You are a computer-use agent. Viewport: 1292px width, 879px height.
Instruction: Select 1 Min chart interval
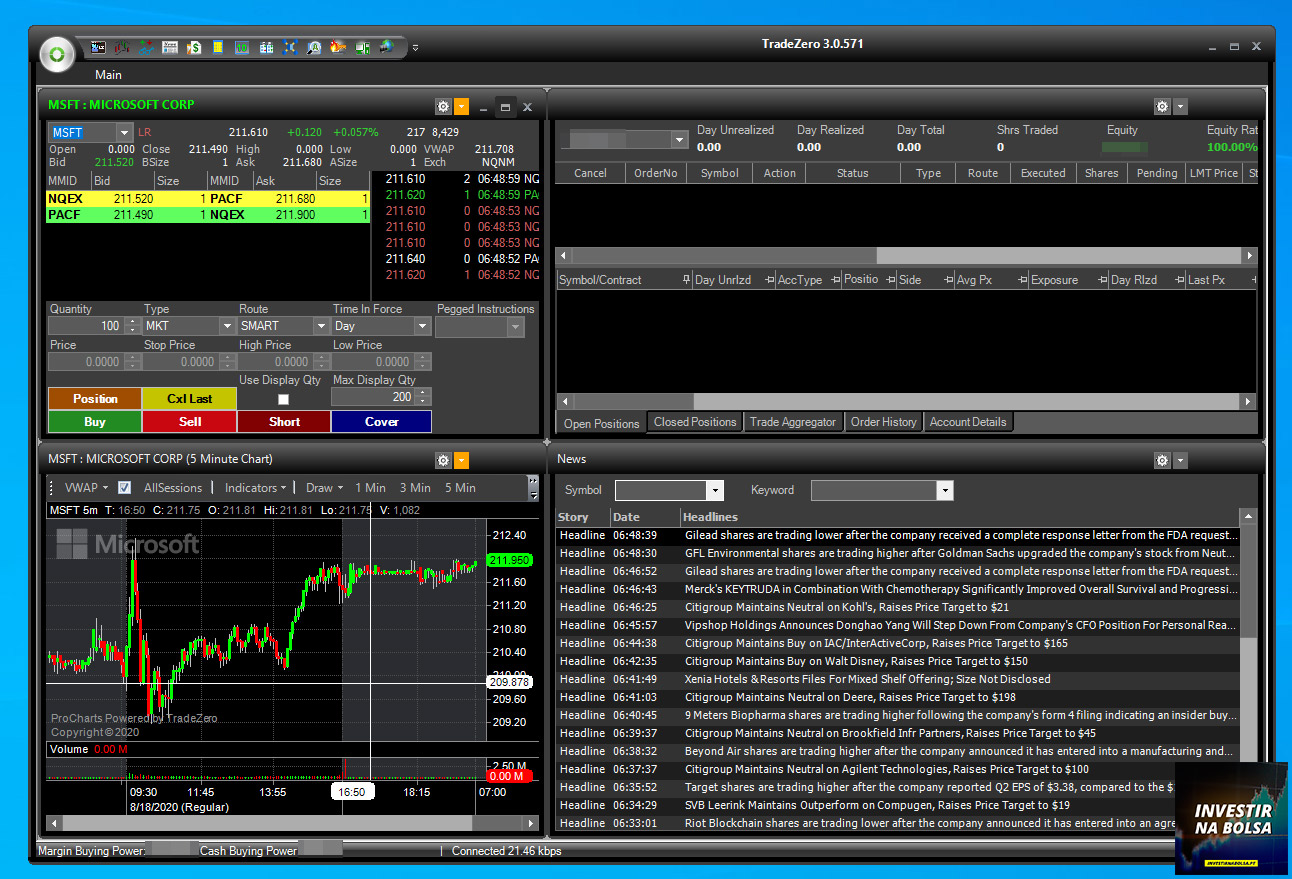370,488
